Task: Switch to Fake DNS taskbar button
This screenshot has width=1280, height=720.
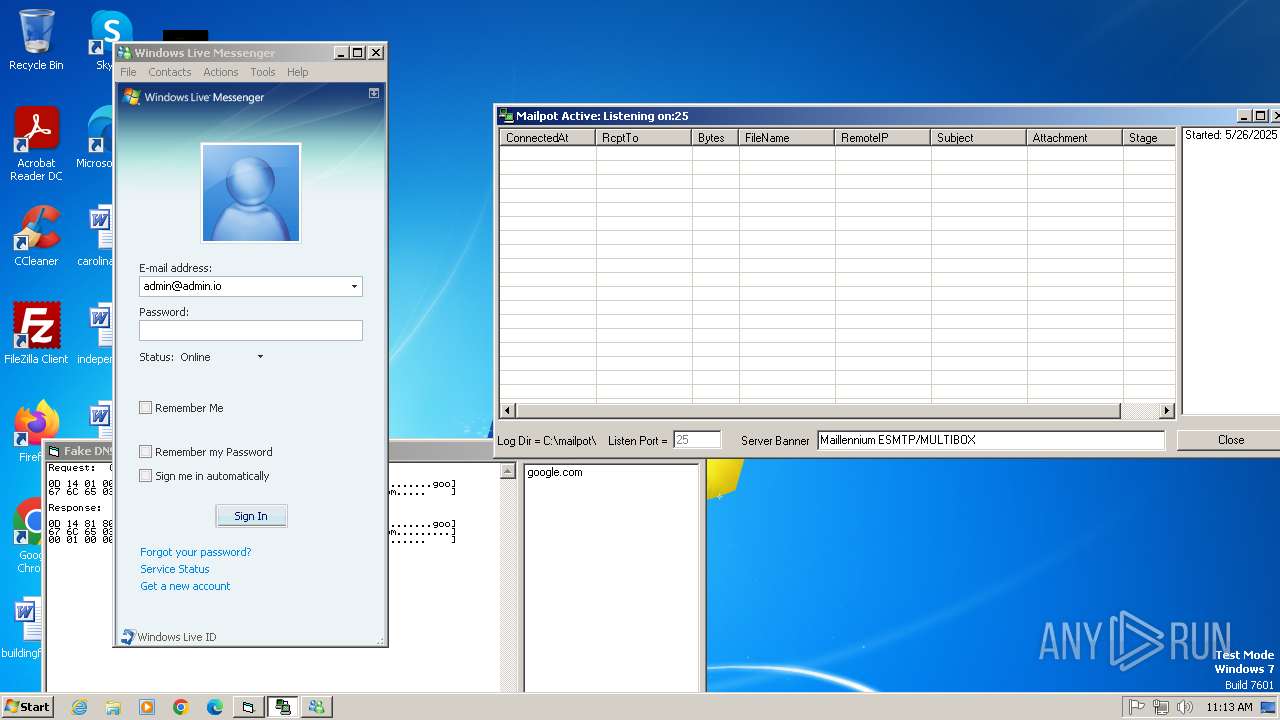Action: tap(248, 707)
